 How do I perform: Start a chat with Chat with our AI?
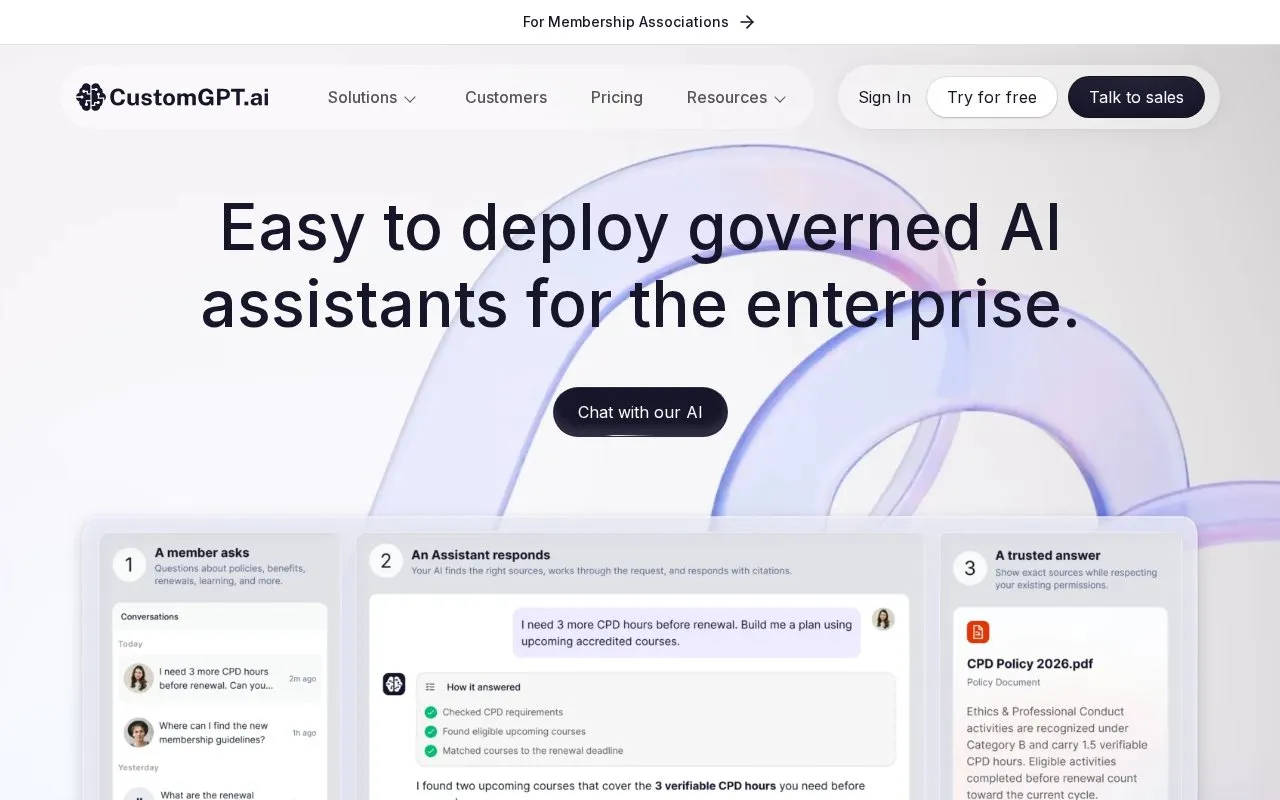640,412
